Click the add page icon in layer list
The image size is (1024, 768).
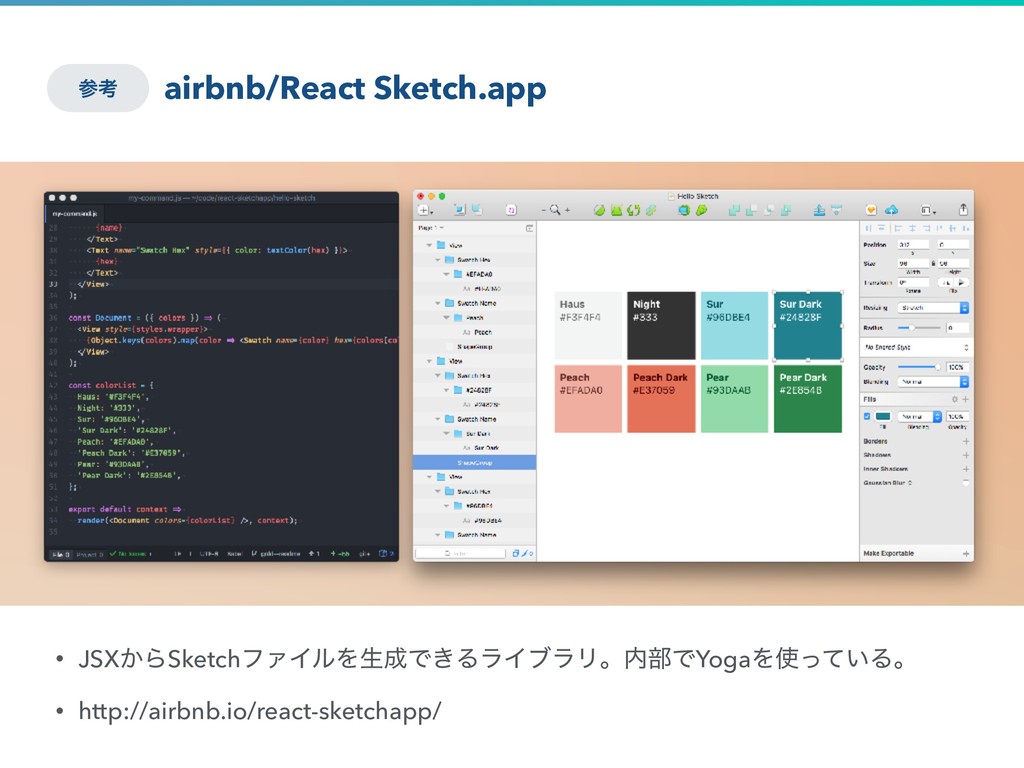[x=529, y=228]
